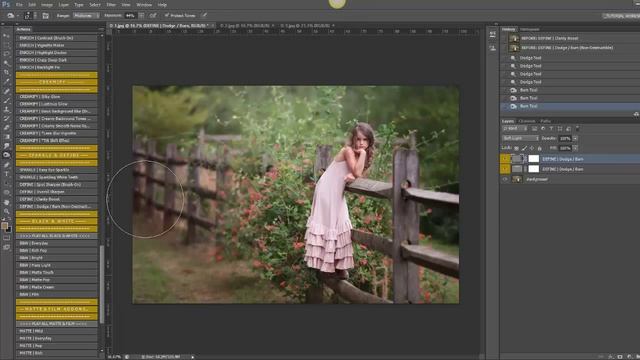640x360 pixels.
Task: Select the Quick Selection tool
Action: coord(7,63)
